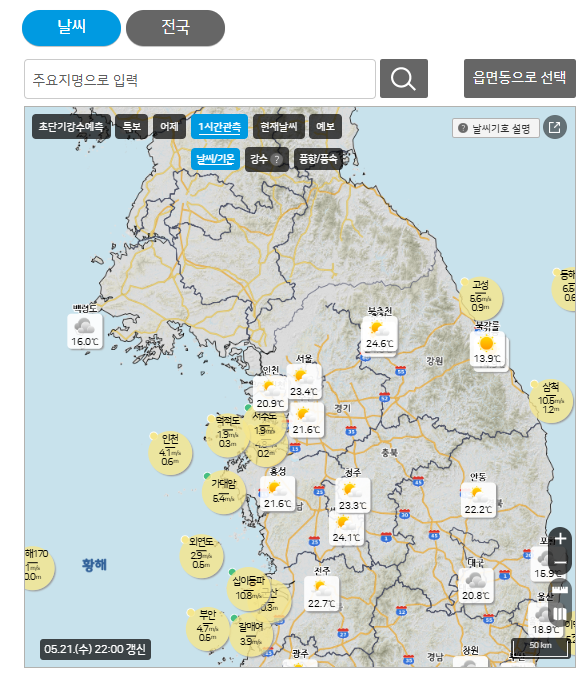The width and height of the screenshot is (584, 680).
Task: Select the 예보 map tab
Action: click(325, 127)
